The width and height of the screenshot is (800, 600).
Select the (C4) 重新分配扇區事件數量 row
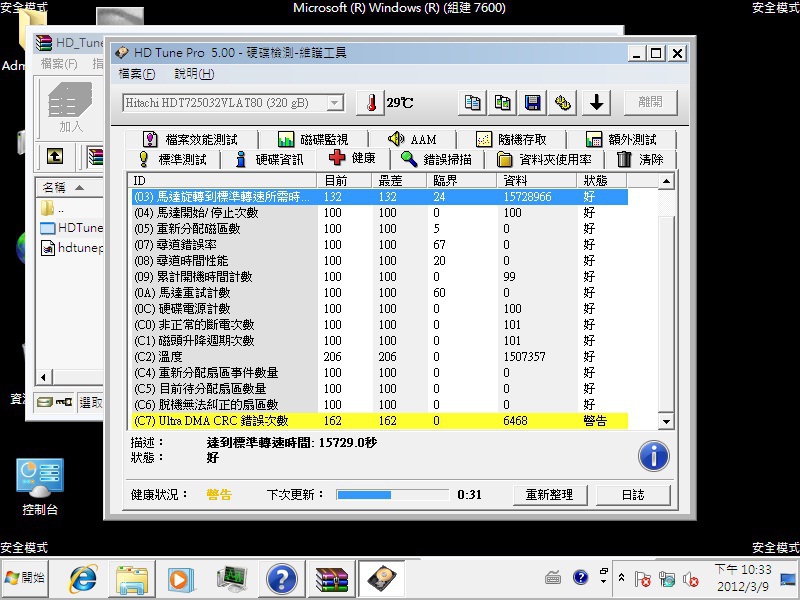(x=380, y=372)
